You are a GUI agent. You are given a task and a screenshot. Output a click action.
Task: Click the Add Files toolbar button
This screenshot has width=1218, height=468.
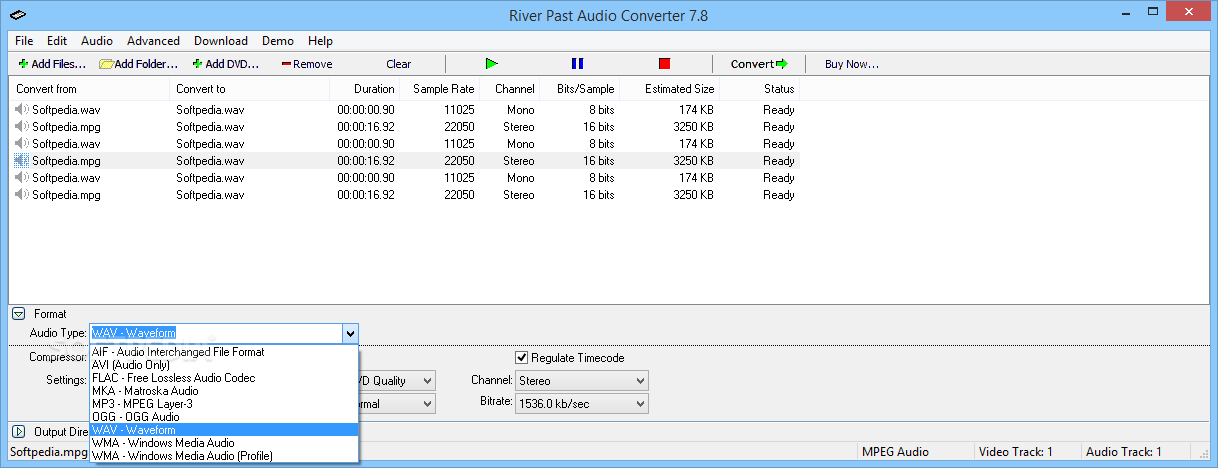52,64
